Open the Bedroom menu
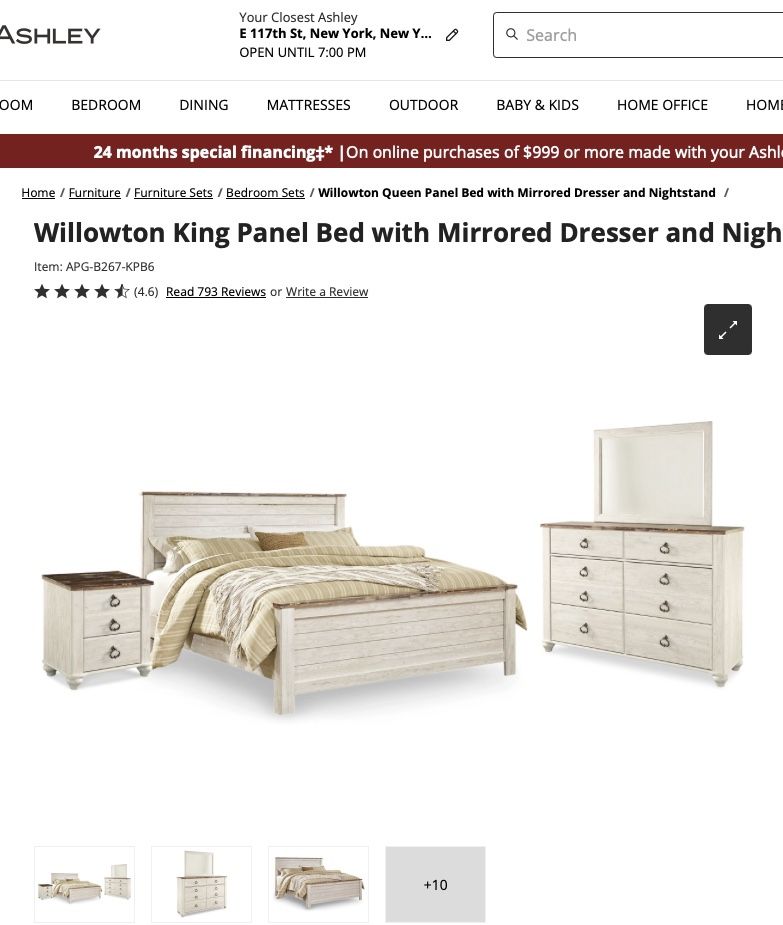The height and width of the screenshot is (925, 783). pyautogui.click(x=106, y=105)
